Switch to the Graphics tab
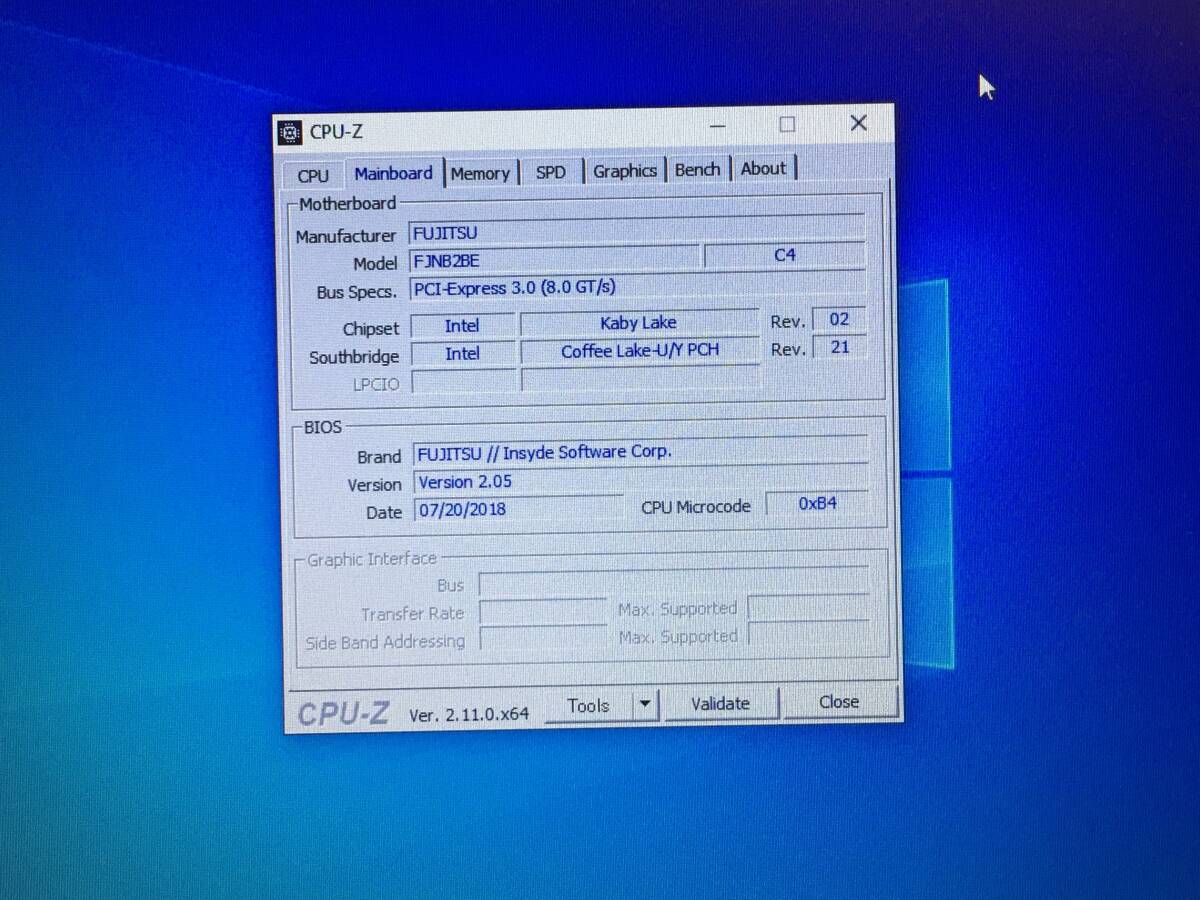The width and height of the screenshot is (1200, 900). click(x=625, y=171)
